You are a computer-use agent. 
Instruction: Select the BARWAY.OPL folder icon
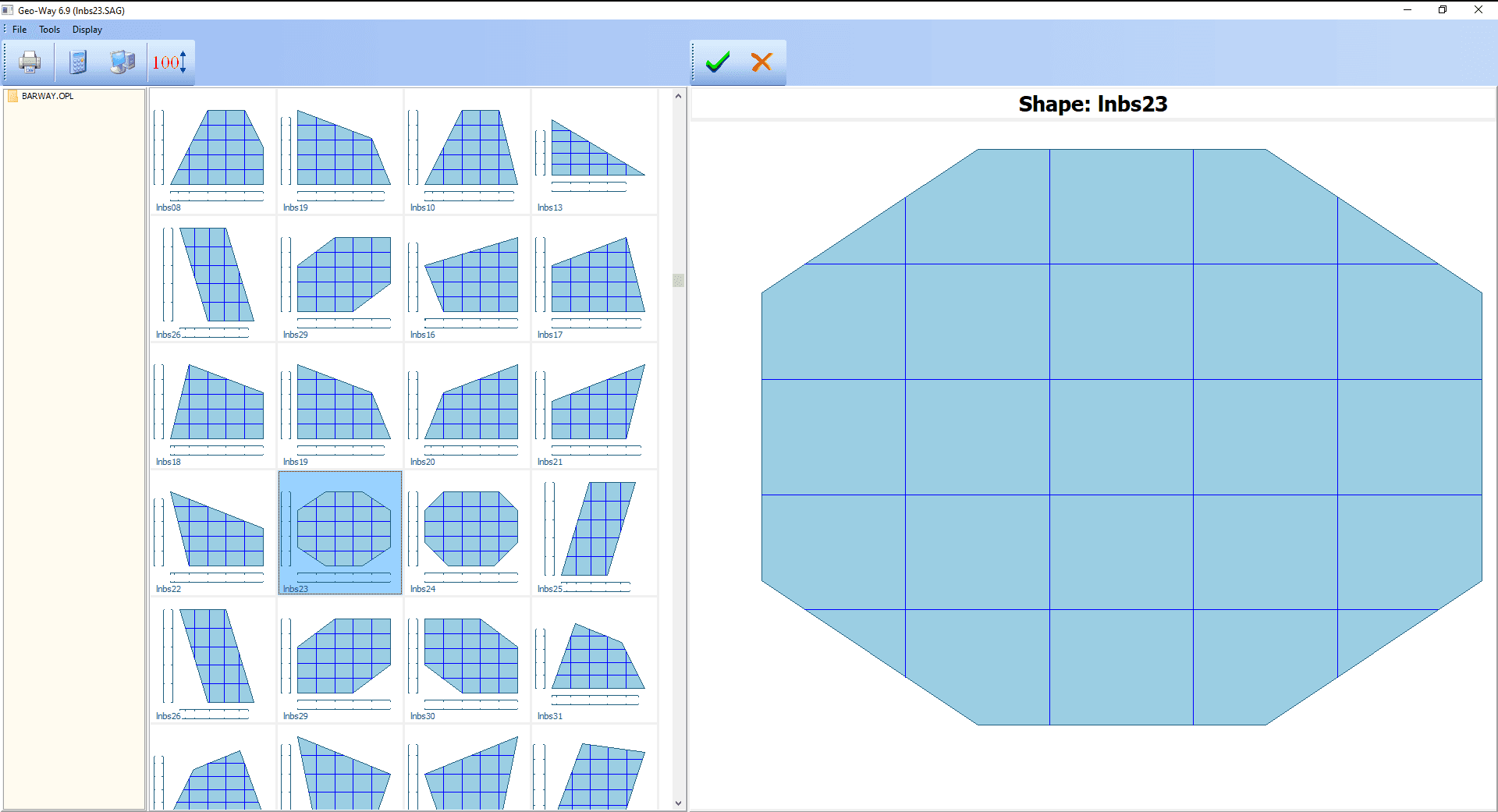point(12,96)
